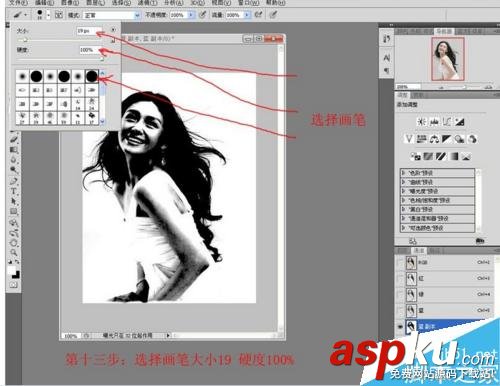Image resolution: width=500 pixels, height=386 pixels.
Task: Select the Eraser tool in the toolbox
Action: point(14,139)
